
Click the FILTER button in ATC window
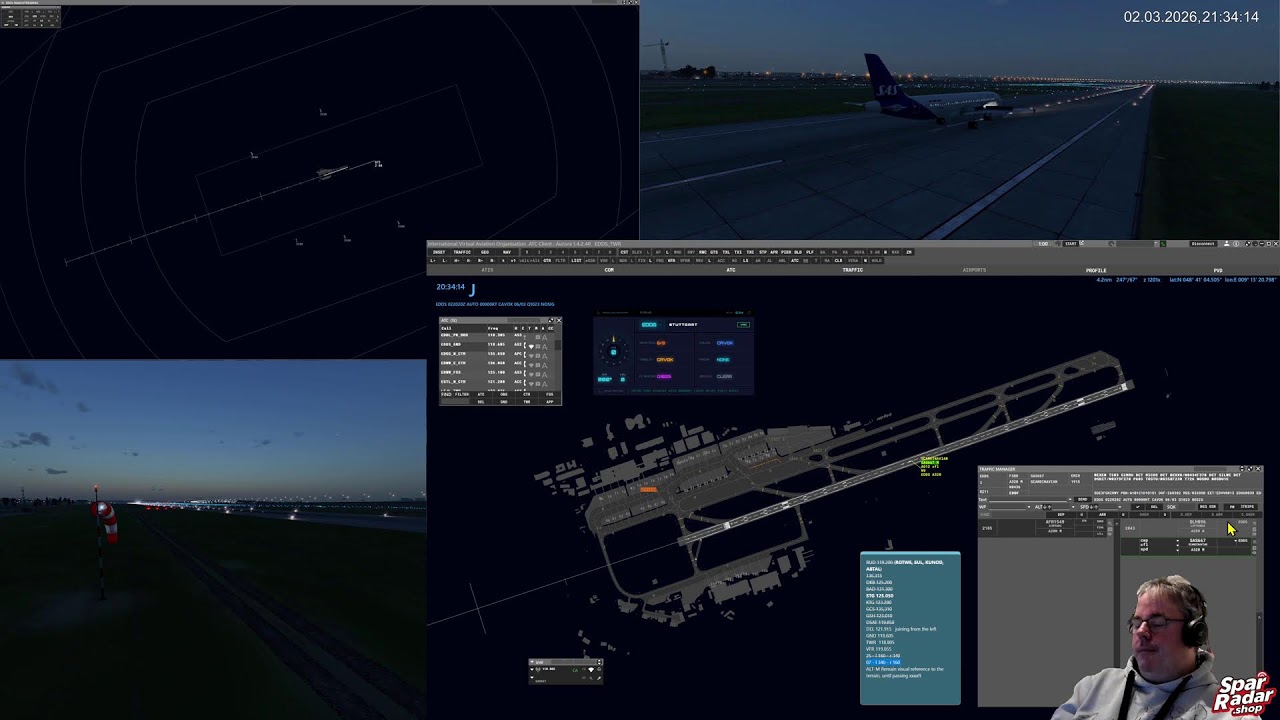pyautogui.click(x=462, y=394)
